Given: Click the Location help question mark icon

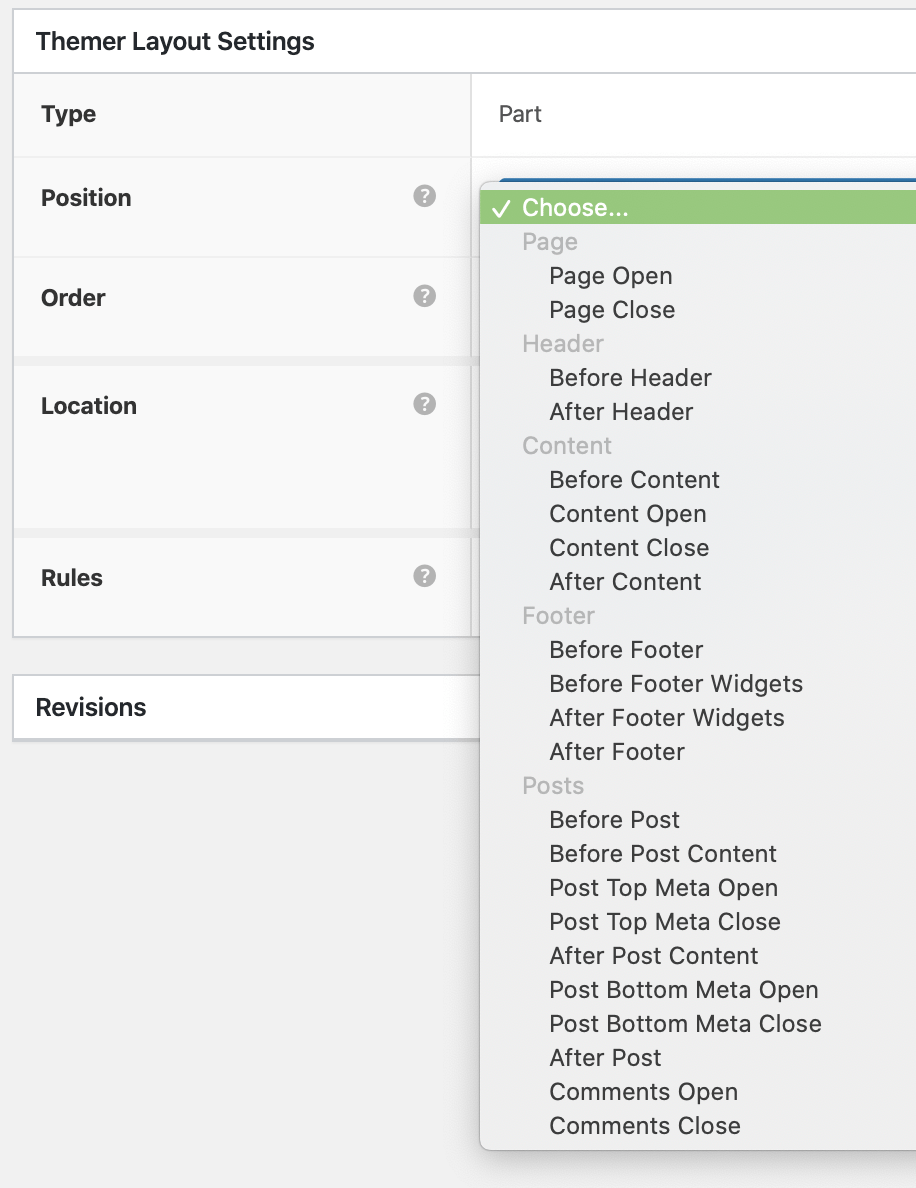Looking at the screenshot, I should pyautogui.click(x=425, y=404).
